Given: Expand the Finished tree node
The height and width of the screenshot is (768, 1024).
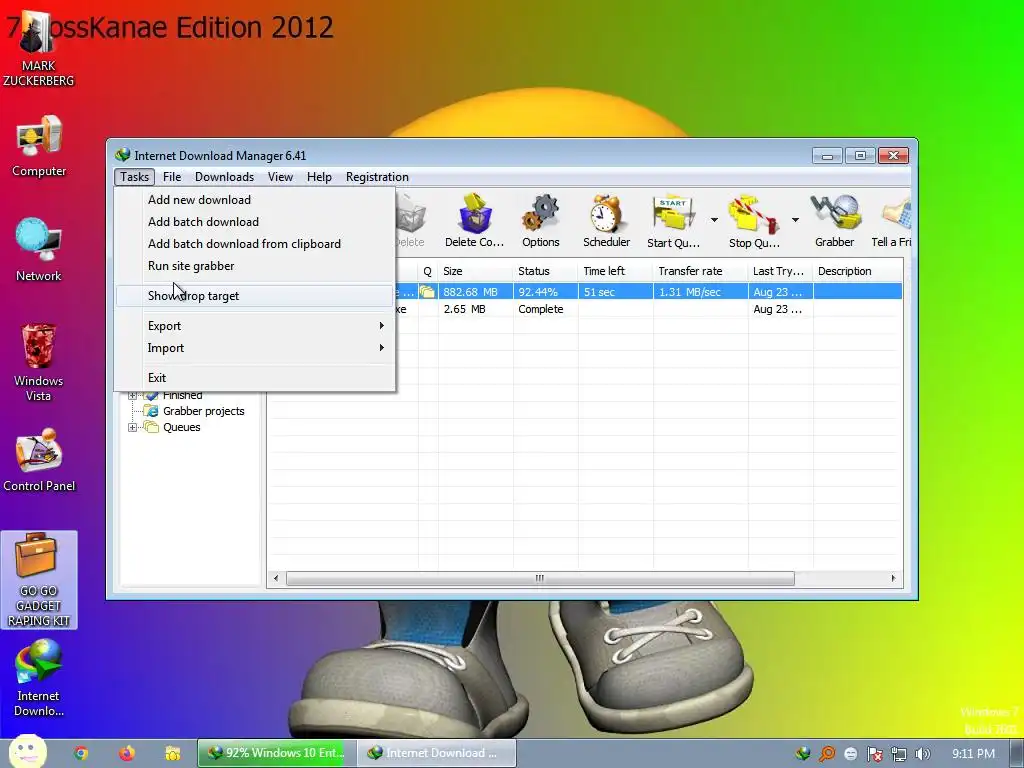Looking at the screenshot, I should (133, 395).
